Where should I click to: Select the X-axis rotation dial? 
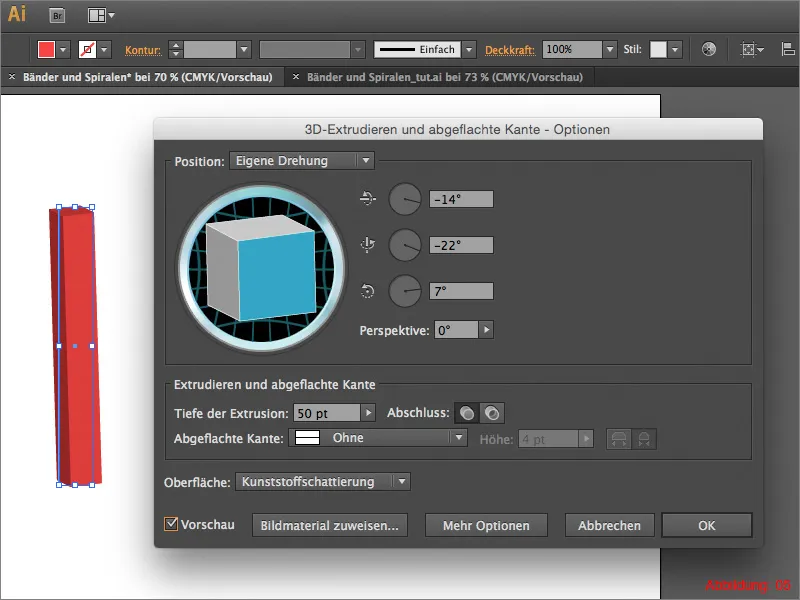pyautogui.click(x=404, y=199)
